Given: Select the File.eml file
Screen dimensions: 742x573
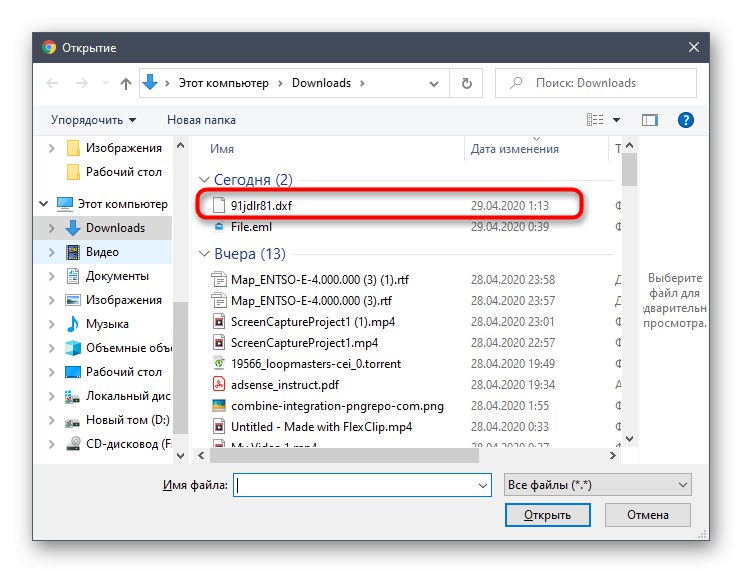Looking at the screenshot, I should pyautogui.click(x=251, y=227).
